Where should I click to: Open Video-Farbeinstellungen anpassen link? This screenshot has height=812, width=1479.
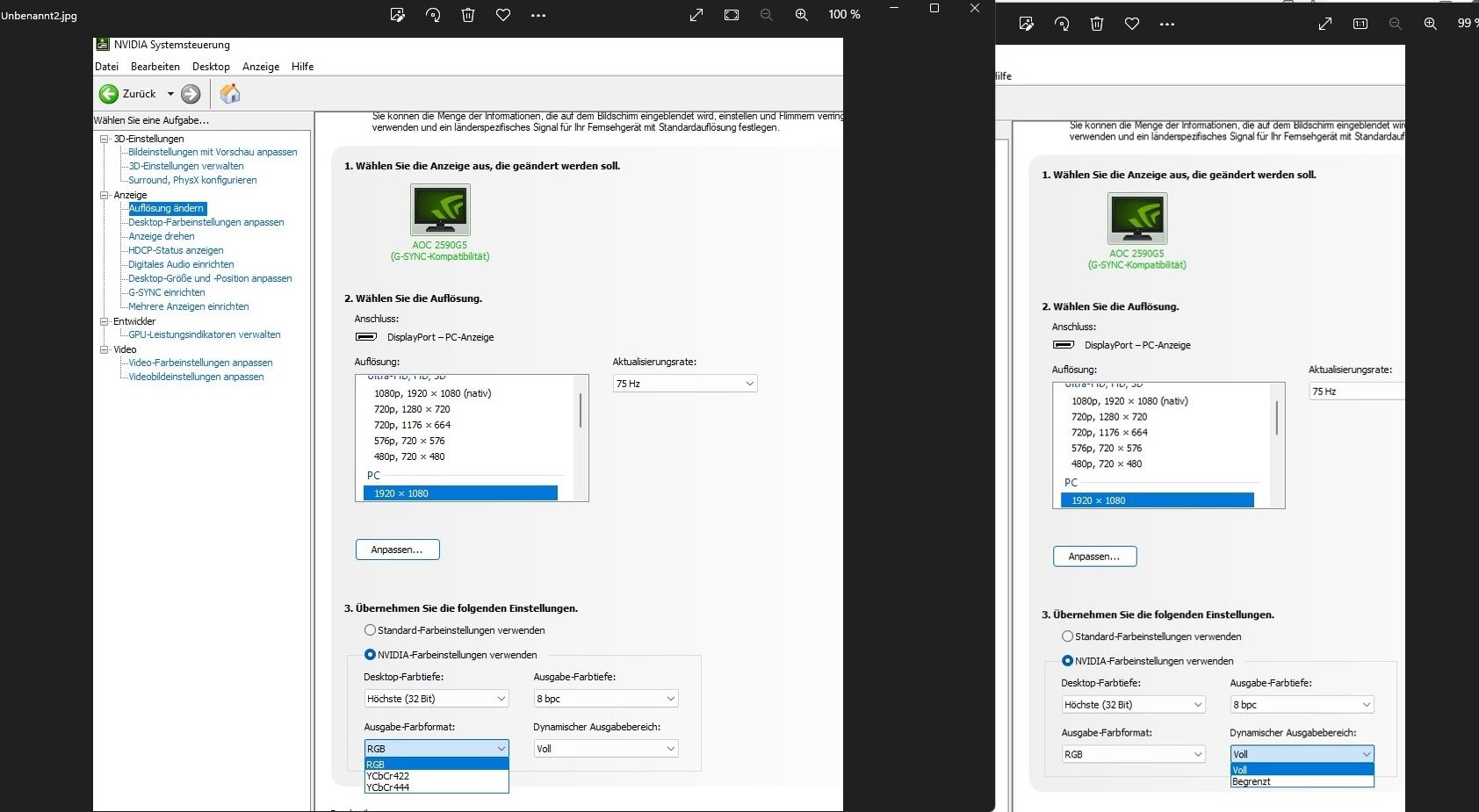click(x=200, y=363)
